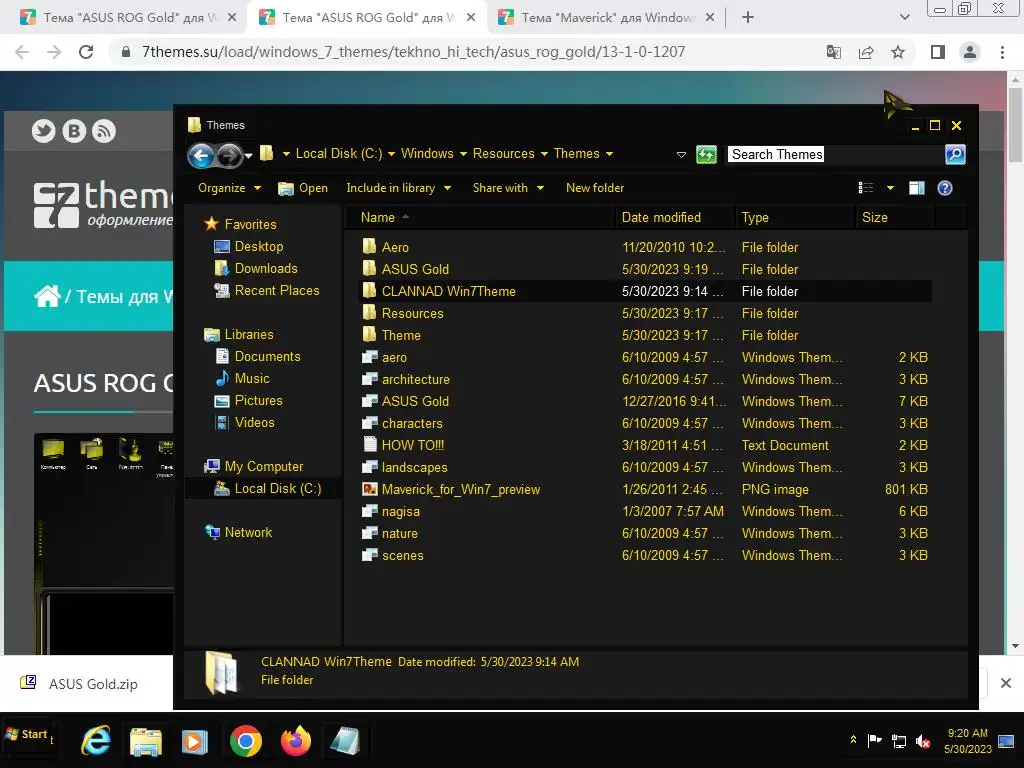Click the search magnifier icon in Explorer
The image size is (1024, 768).
click(x=955, y=154)
